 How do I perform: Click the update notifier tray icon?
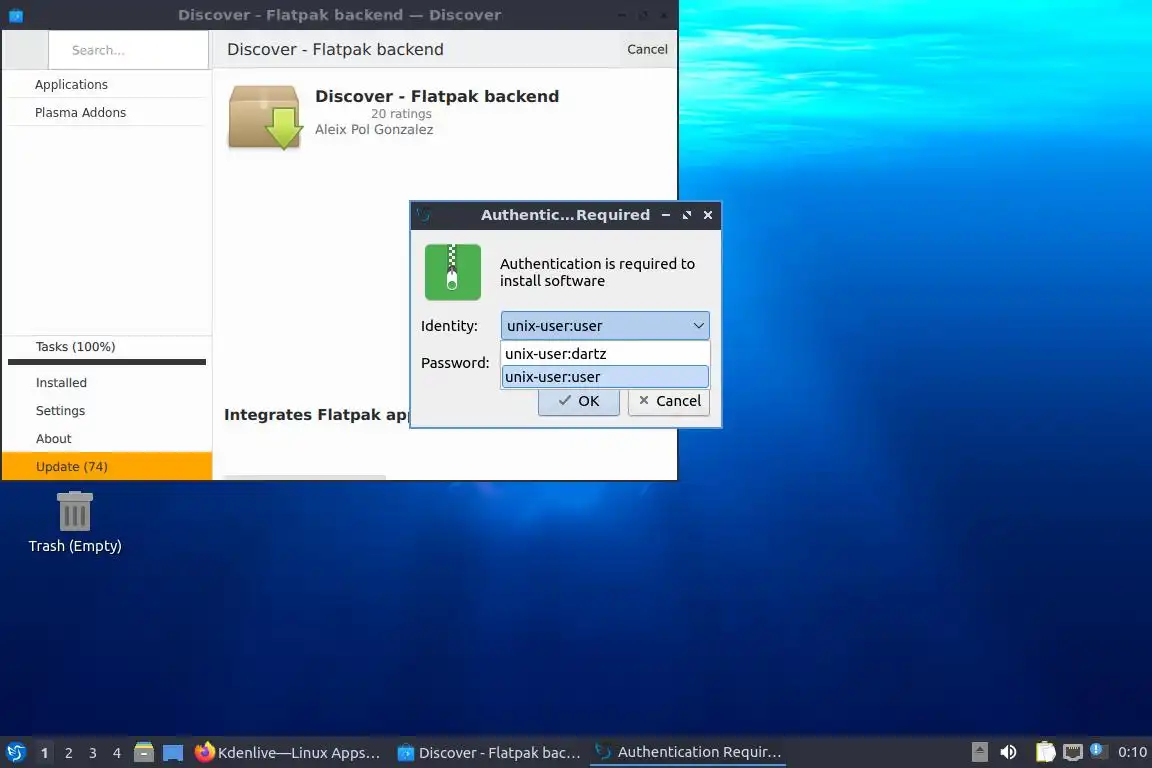point(1098,750)
